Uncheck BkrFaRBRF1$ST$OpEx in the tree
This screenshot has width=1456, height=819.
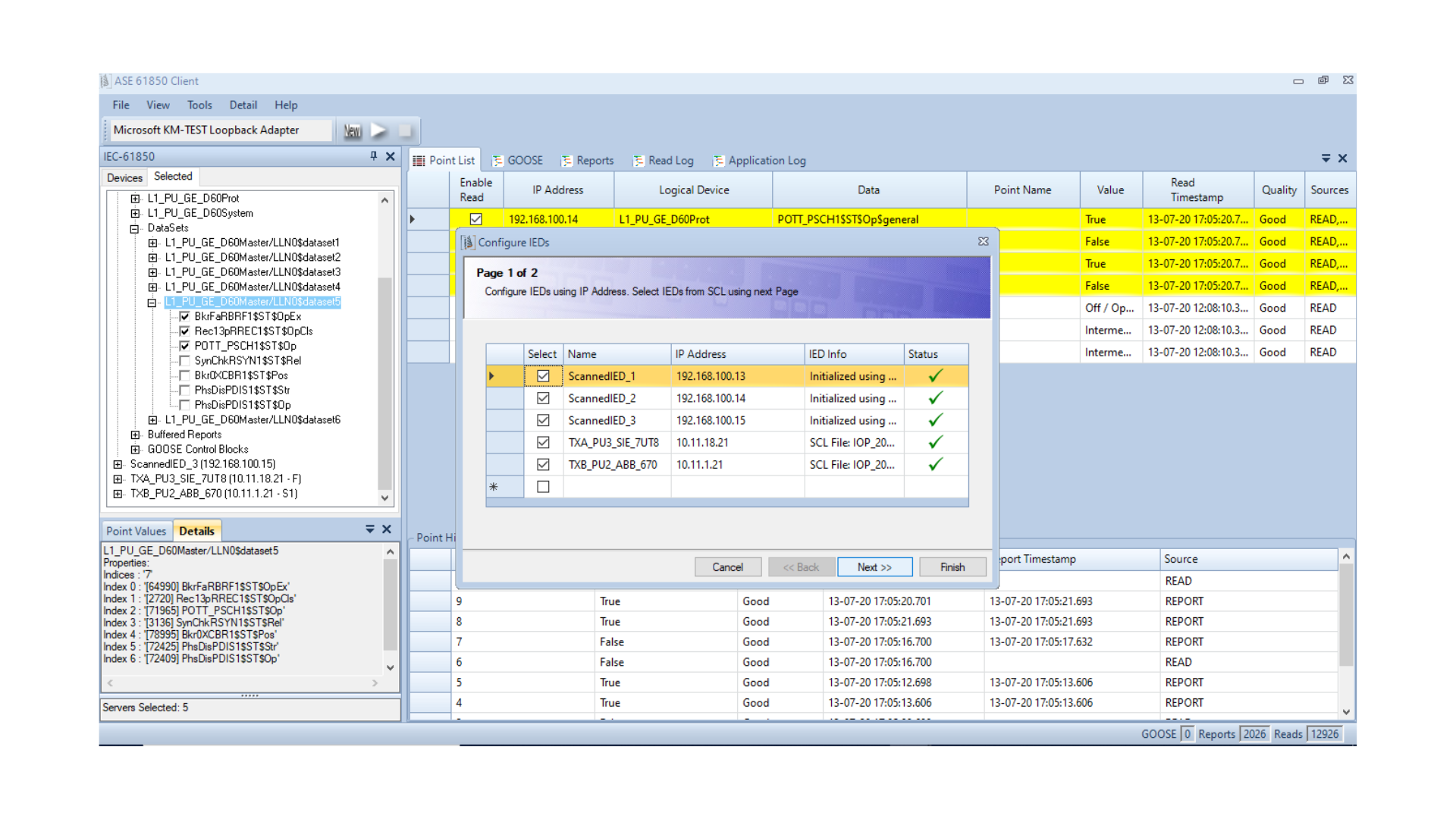click(x=184, y=316)
